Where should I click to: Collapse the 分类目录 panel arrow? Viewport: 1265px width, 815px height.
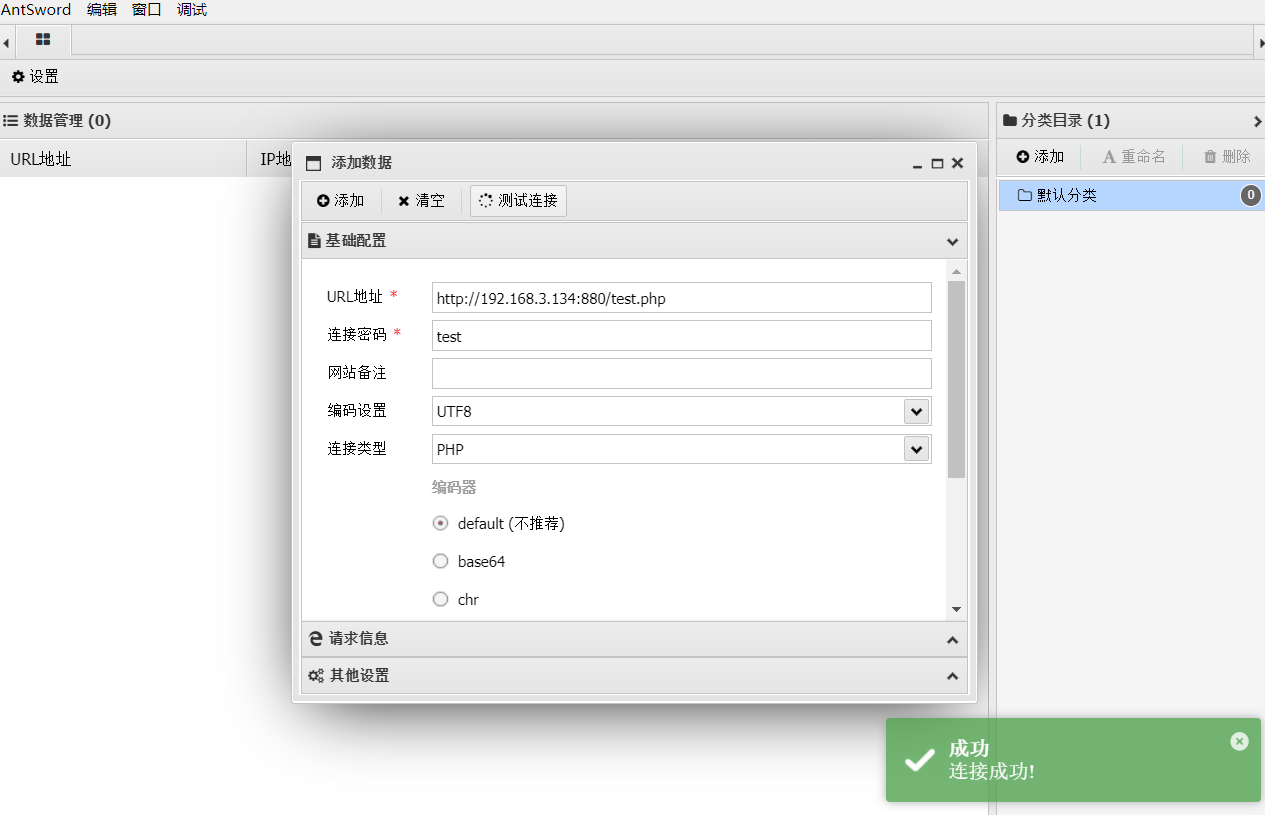[x=1257, y=121]
